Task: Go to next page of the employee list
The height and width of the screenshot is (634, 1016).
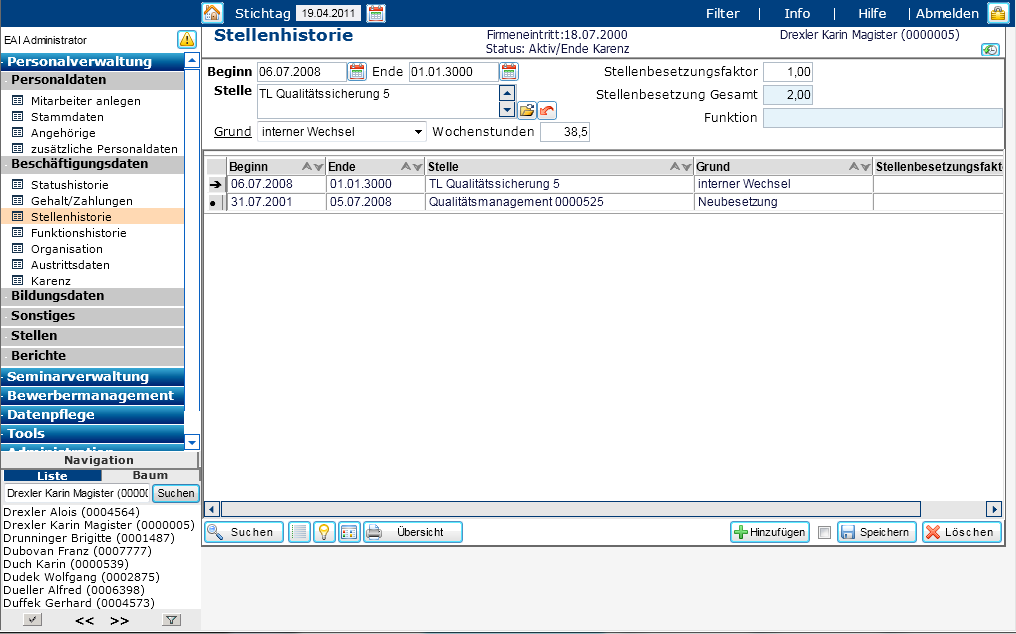Action: point(119,620)
